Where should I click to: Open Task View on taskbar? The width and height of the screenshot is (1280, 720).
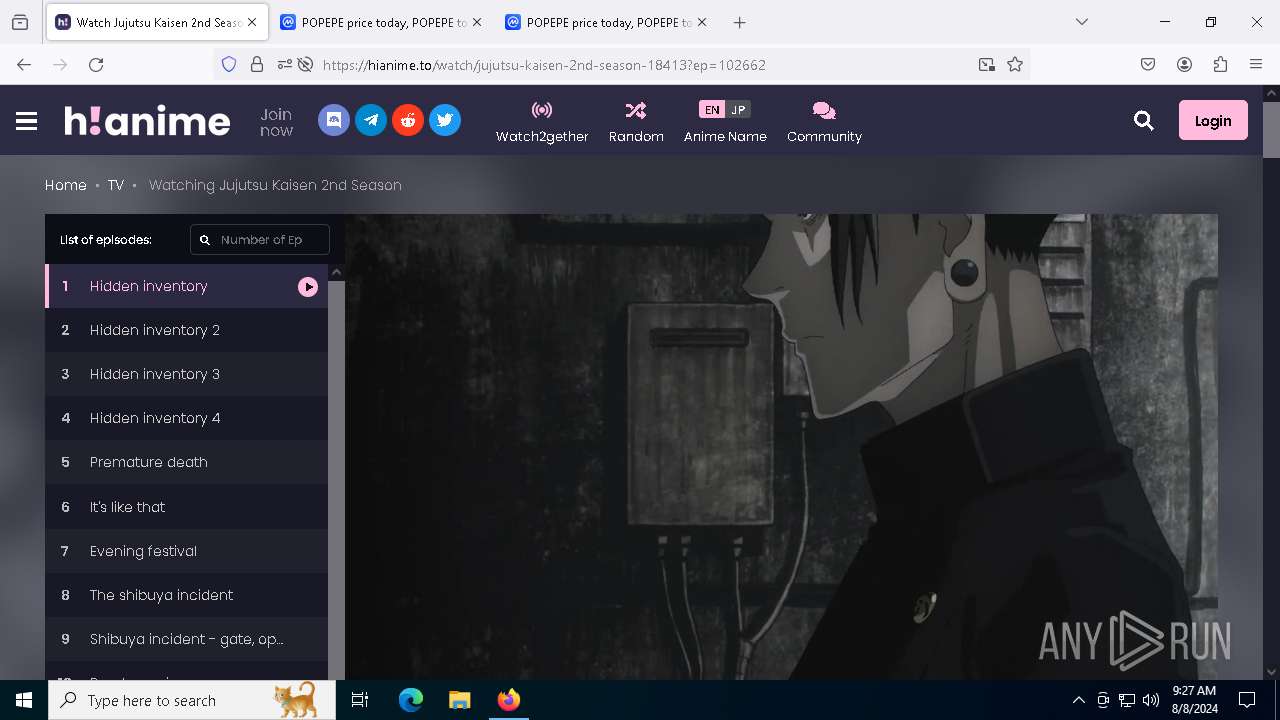(x=360, y=700)
